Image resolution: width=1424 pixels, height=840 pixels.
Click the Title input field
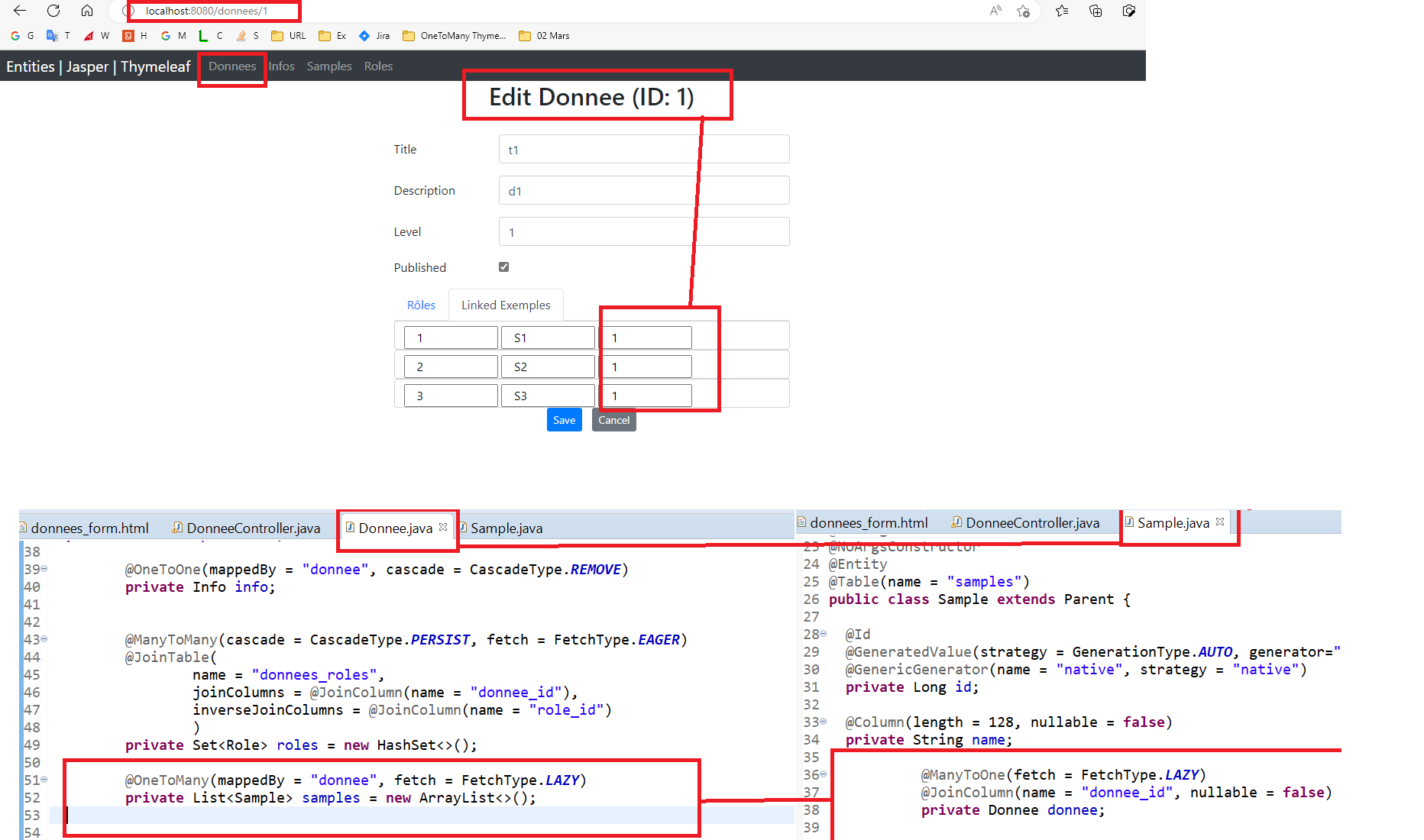click(644, 149)
